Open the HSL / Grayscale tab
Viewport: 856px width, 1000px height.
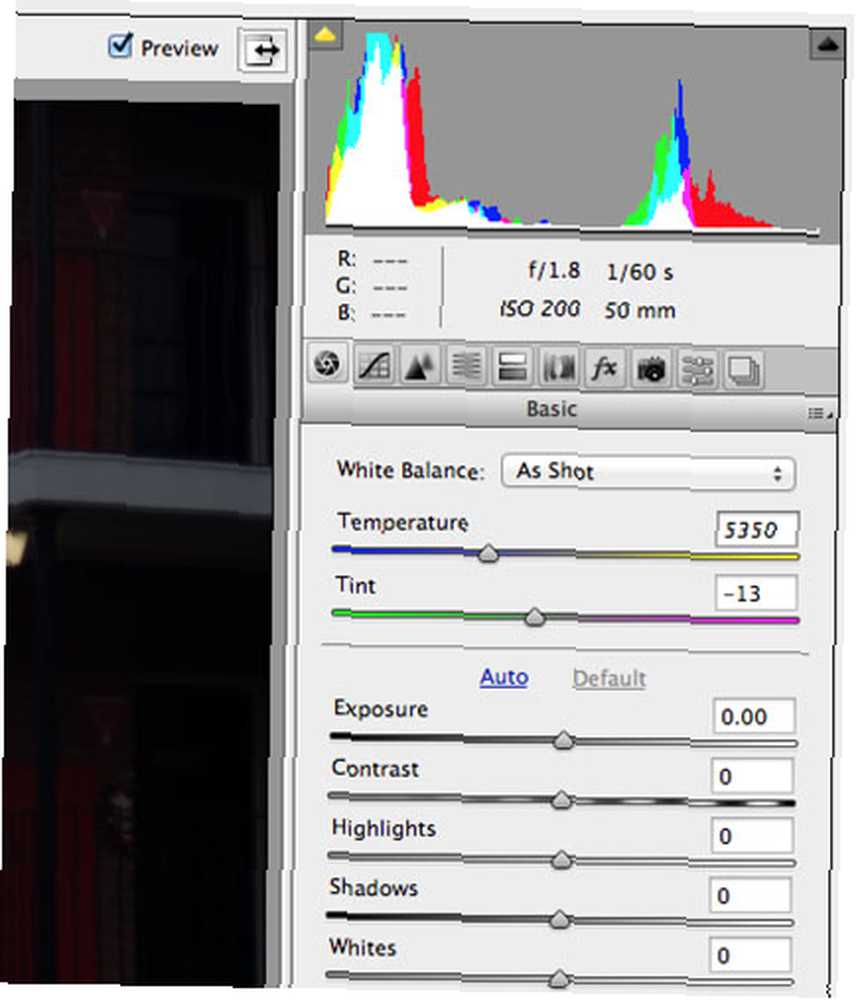pos(466,367)
